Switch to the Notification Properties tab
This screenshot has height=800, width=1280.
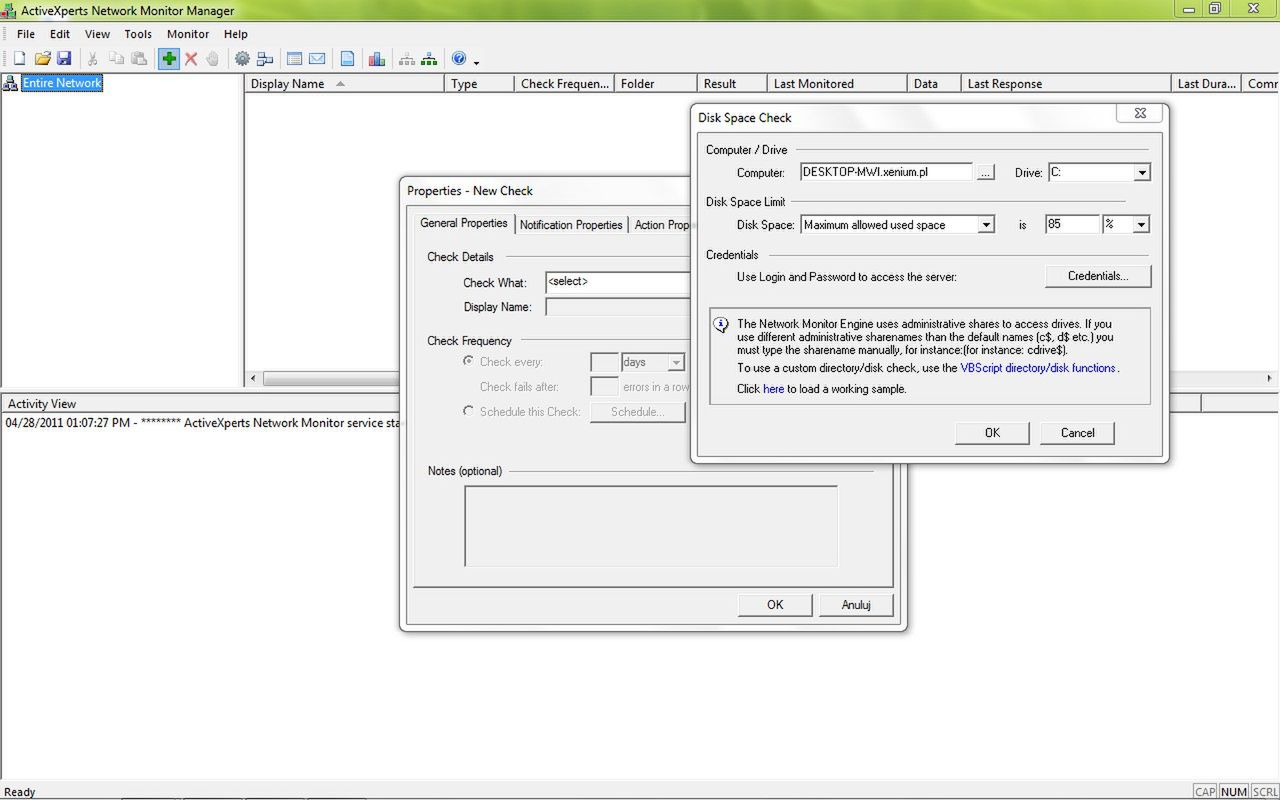[x=571, y=225]
